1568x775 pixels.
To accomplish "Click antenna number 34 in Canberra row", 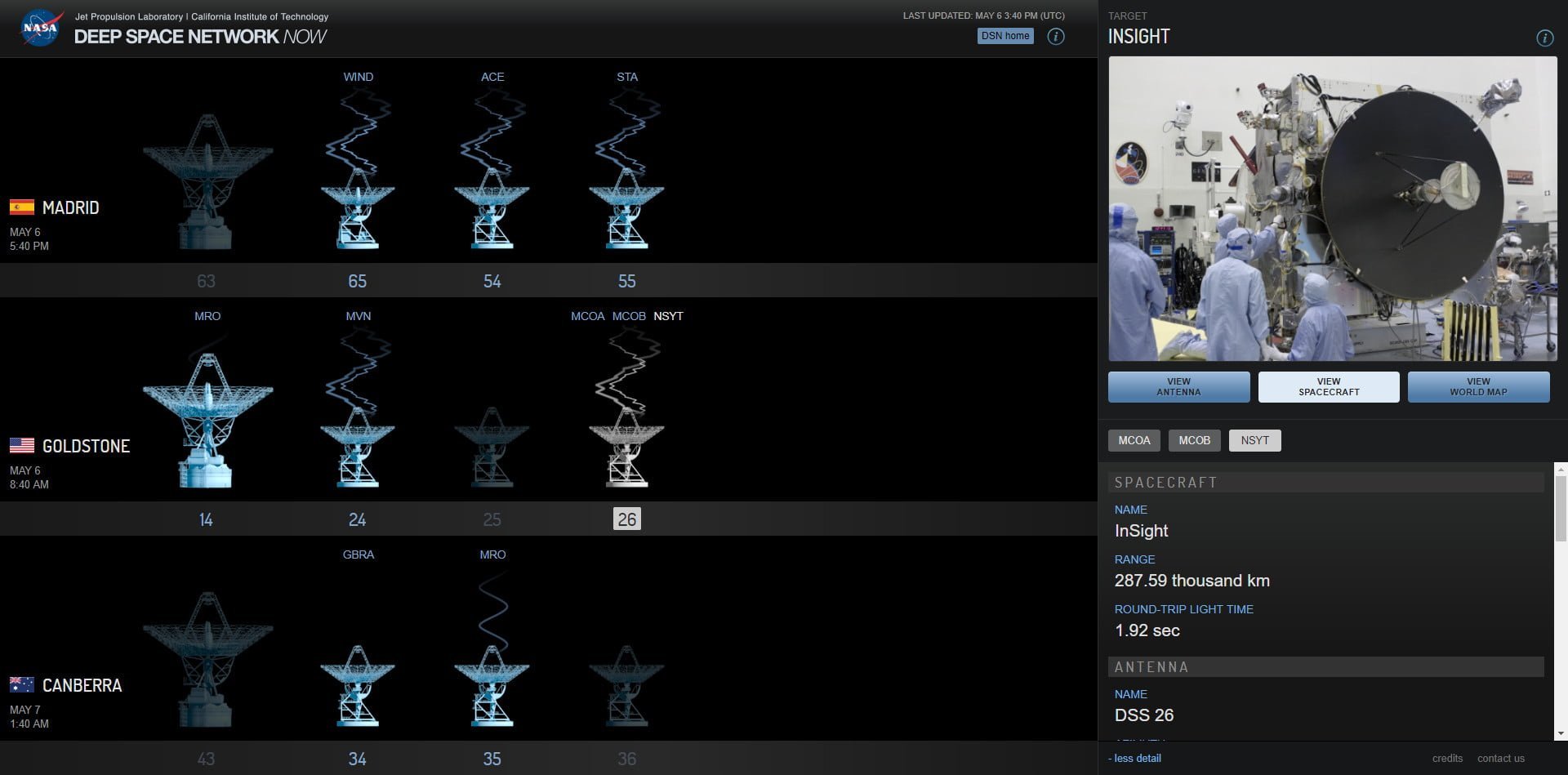I will [357, 759].
